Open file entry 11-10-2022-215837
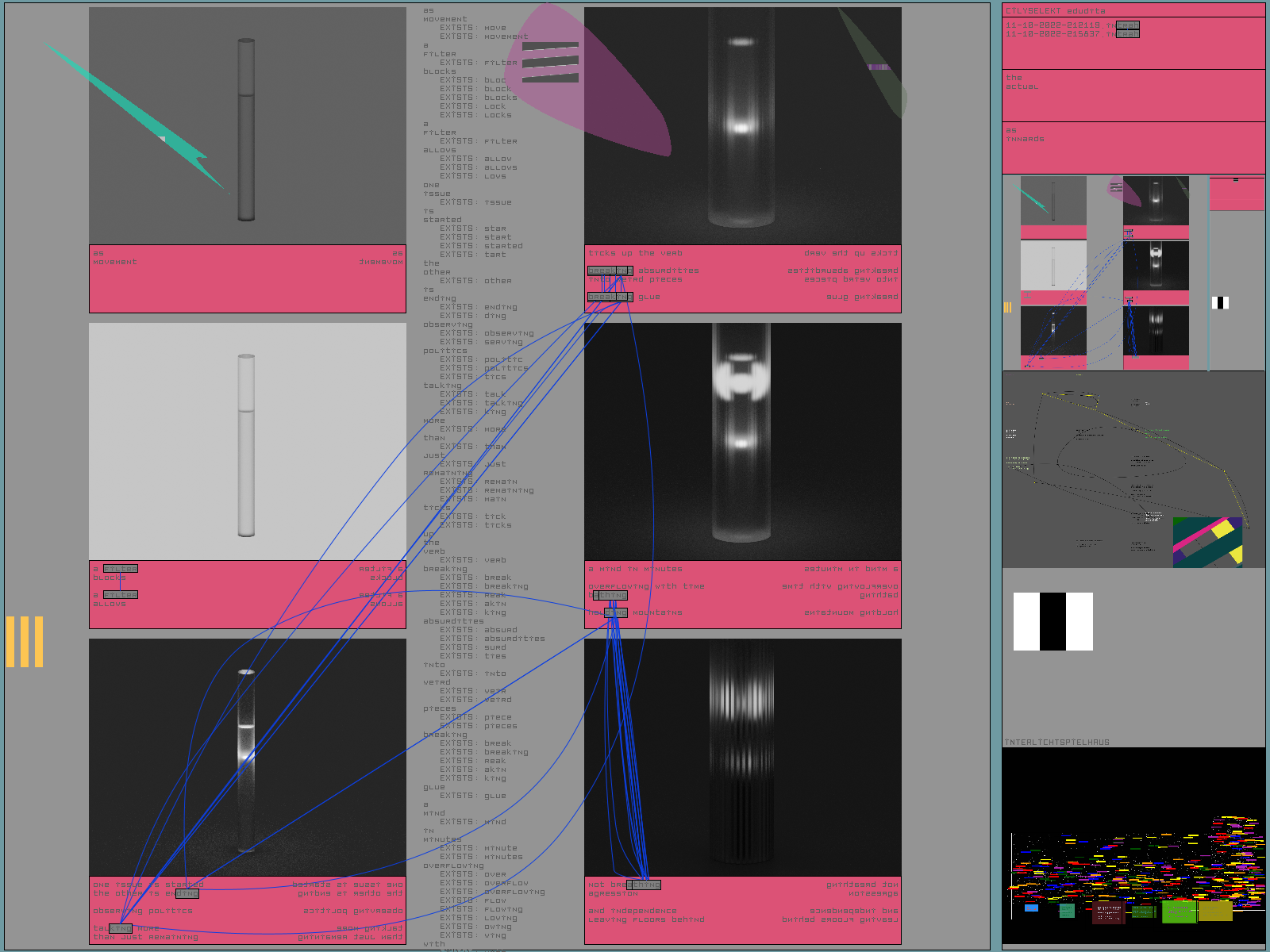The image size is (1270, 952). click(x=1072, y=34)
